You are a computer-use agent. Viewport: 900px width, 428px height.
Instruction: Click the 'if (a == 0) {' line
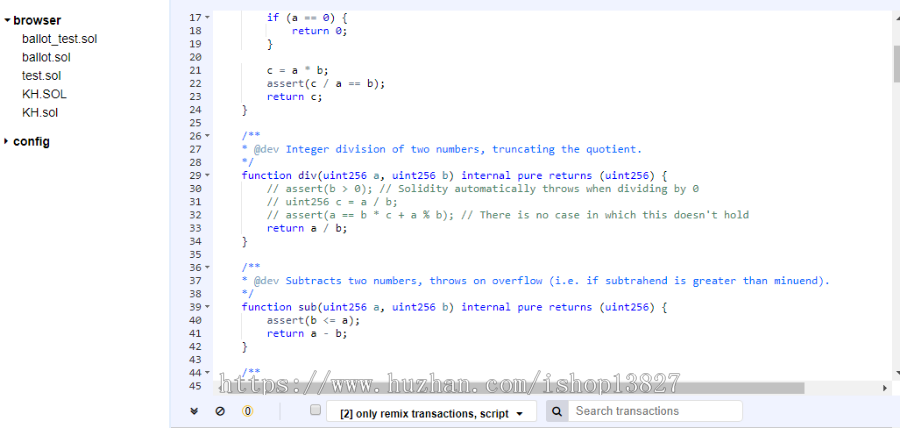point(307,18)
